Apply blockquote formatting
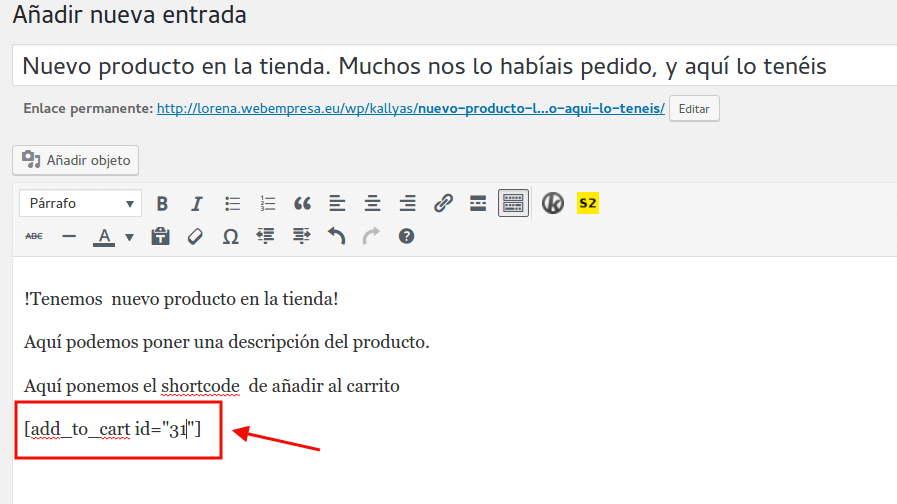897x504 pixels. pos(303,204)
